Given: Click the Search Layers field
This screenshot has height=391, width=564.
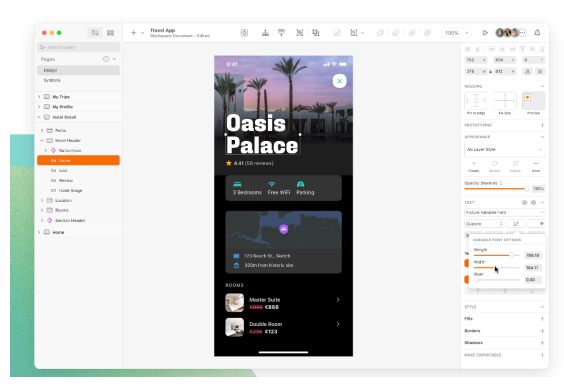Looking at the screenshot, I should tap(78, 47).
